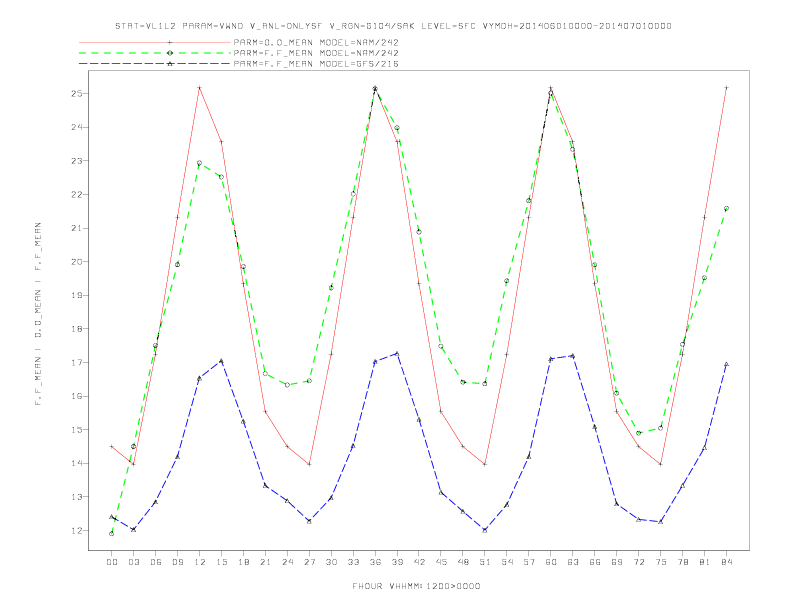Click x-axis tick label 75
792x612 pixels.
(x=661, y=562)
